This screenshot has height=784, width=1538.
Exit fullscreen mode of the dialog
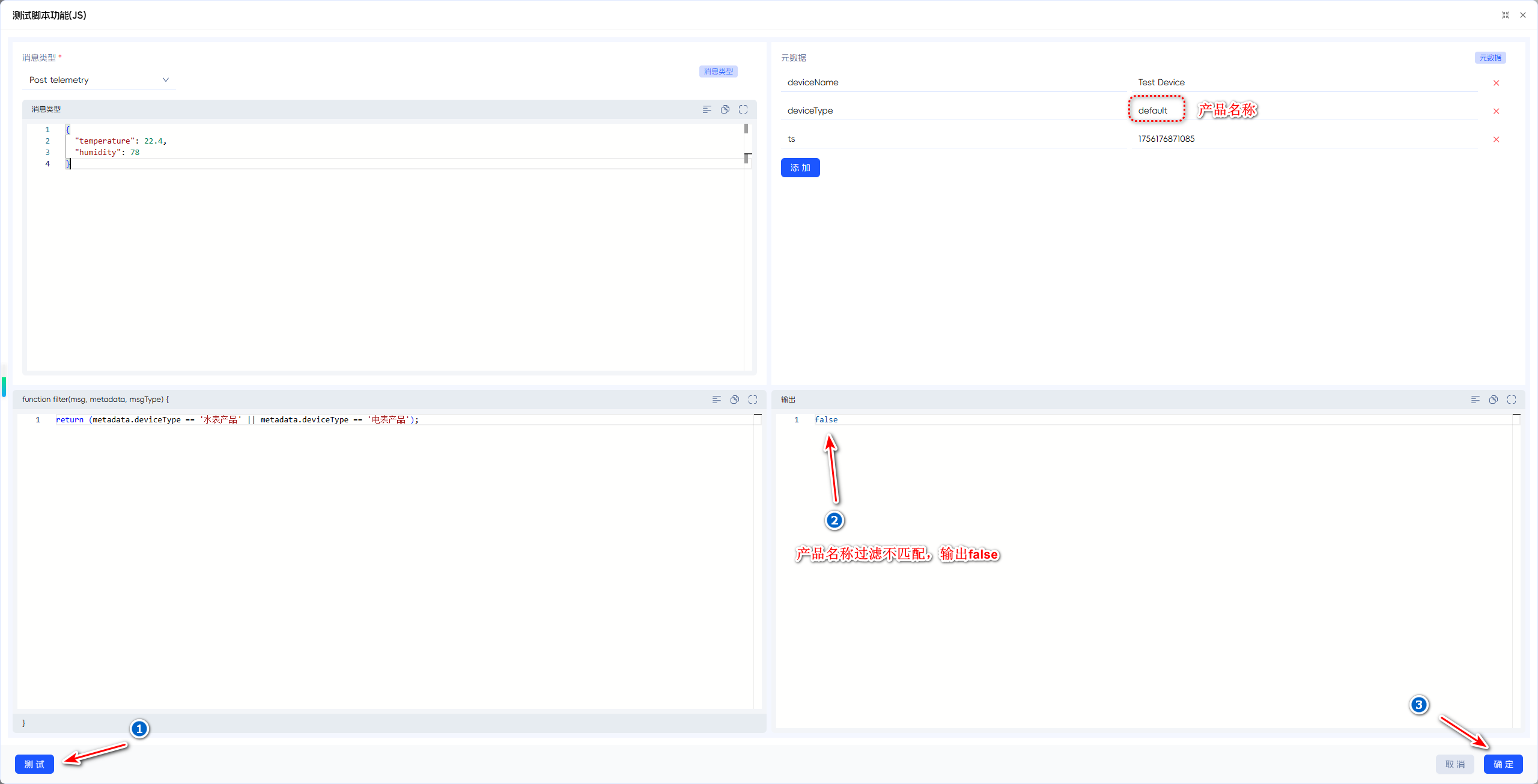coord(1505,15)
